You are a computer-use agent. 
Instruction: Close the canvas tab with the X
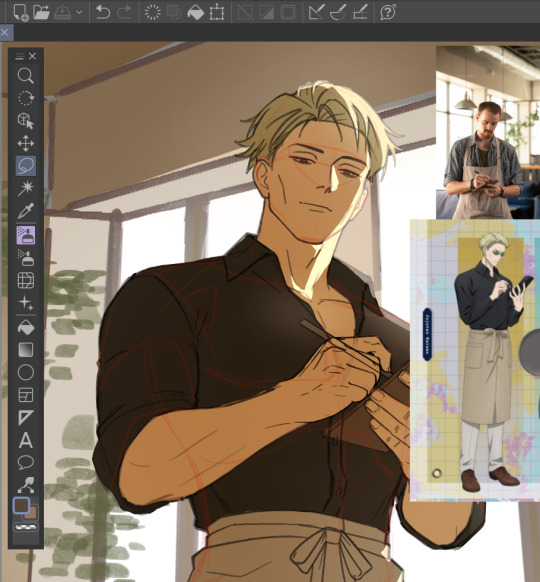tap(4, 33)
